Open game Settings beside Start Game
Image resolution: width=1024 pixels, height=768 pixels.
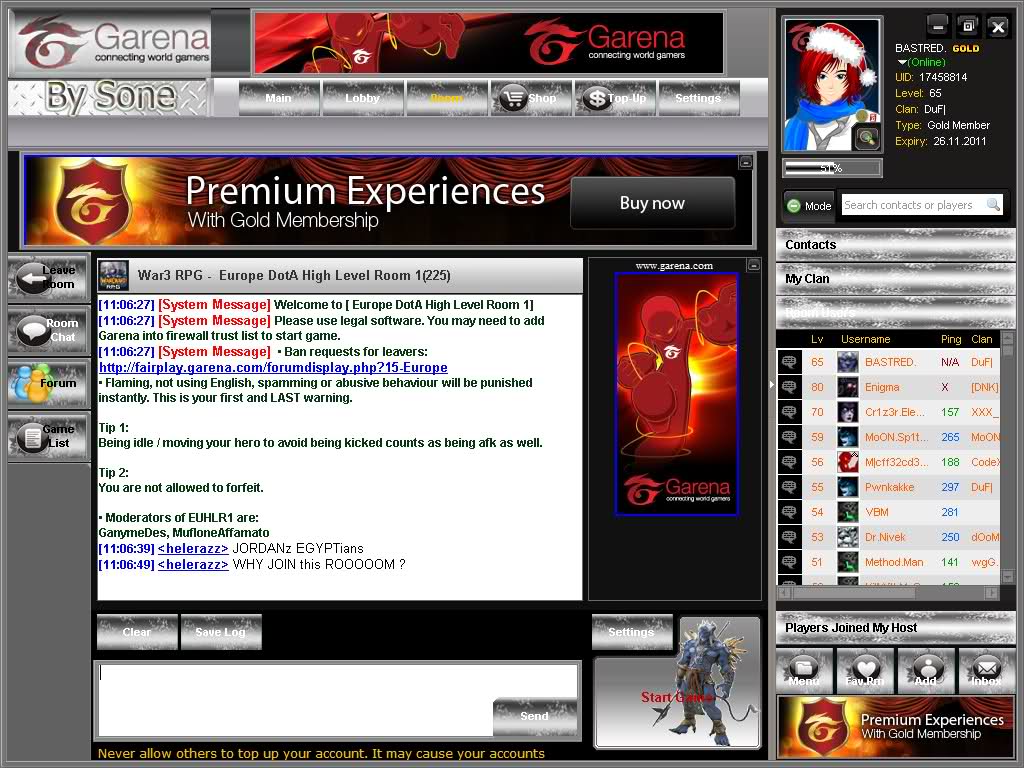[x=632, y=632]
